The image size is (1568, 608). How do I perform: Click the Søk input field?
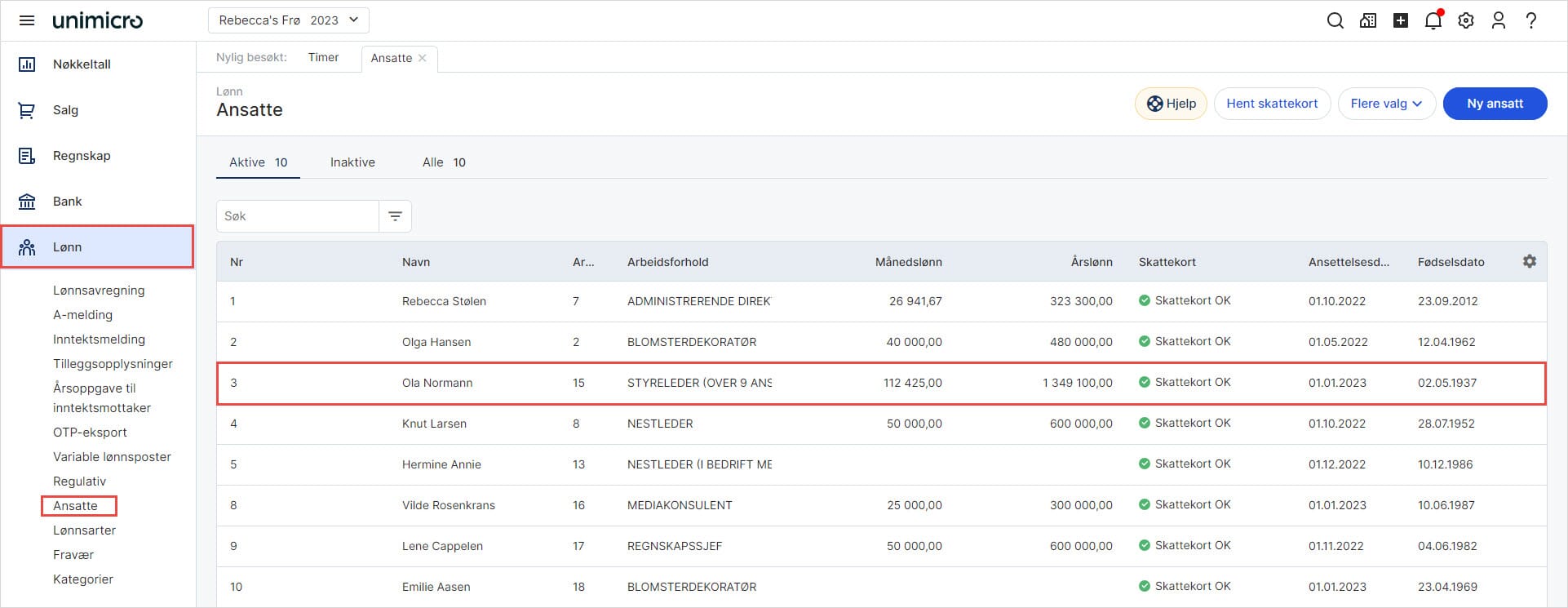click(x=297, y=216)
